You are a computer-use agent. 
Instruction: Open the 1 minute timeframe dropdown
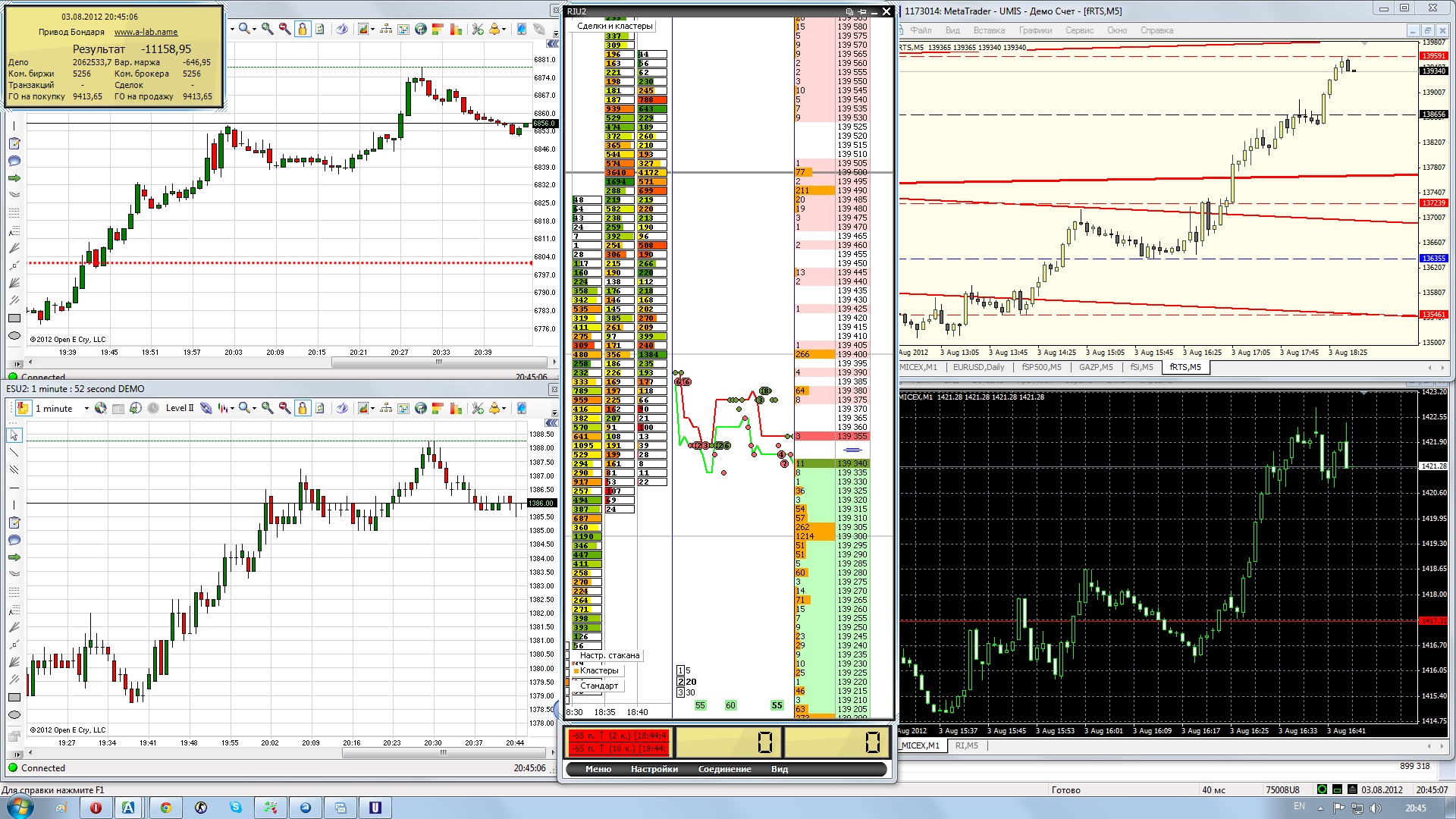[86, 408]
